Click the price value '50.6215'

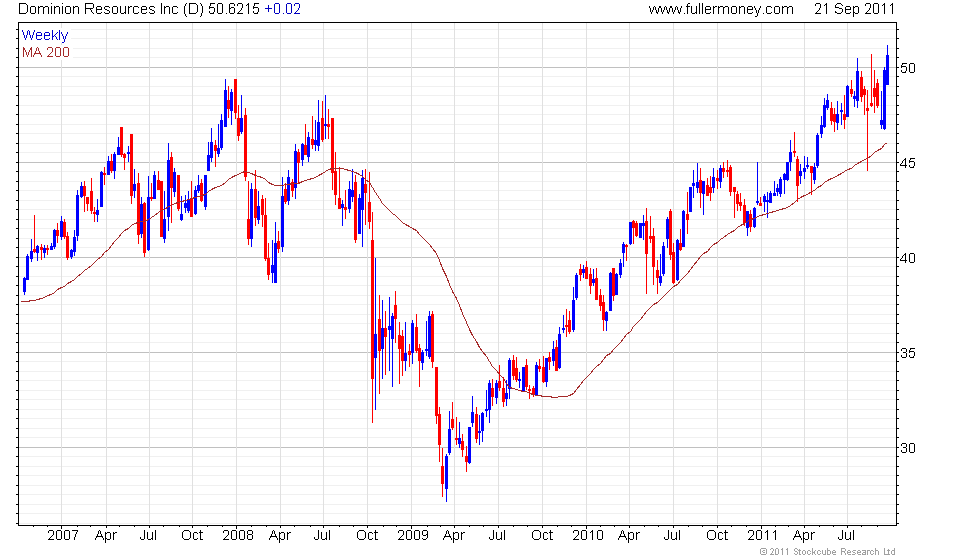234,9
